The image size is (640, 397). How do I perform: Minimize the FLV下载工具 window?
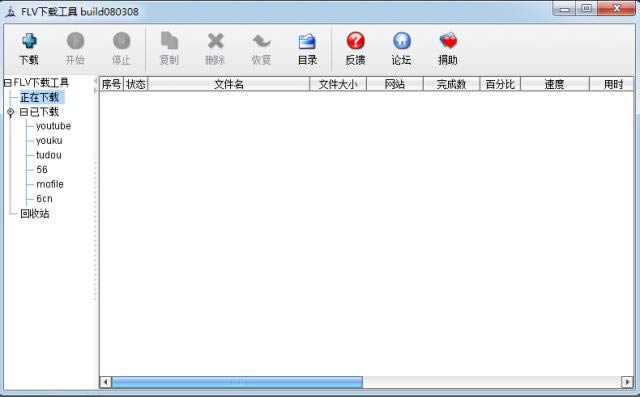click(564, 8)
